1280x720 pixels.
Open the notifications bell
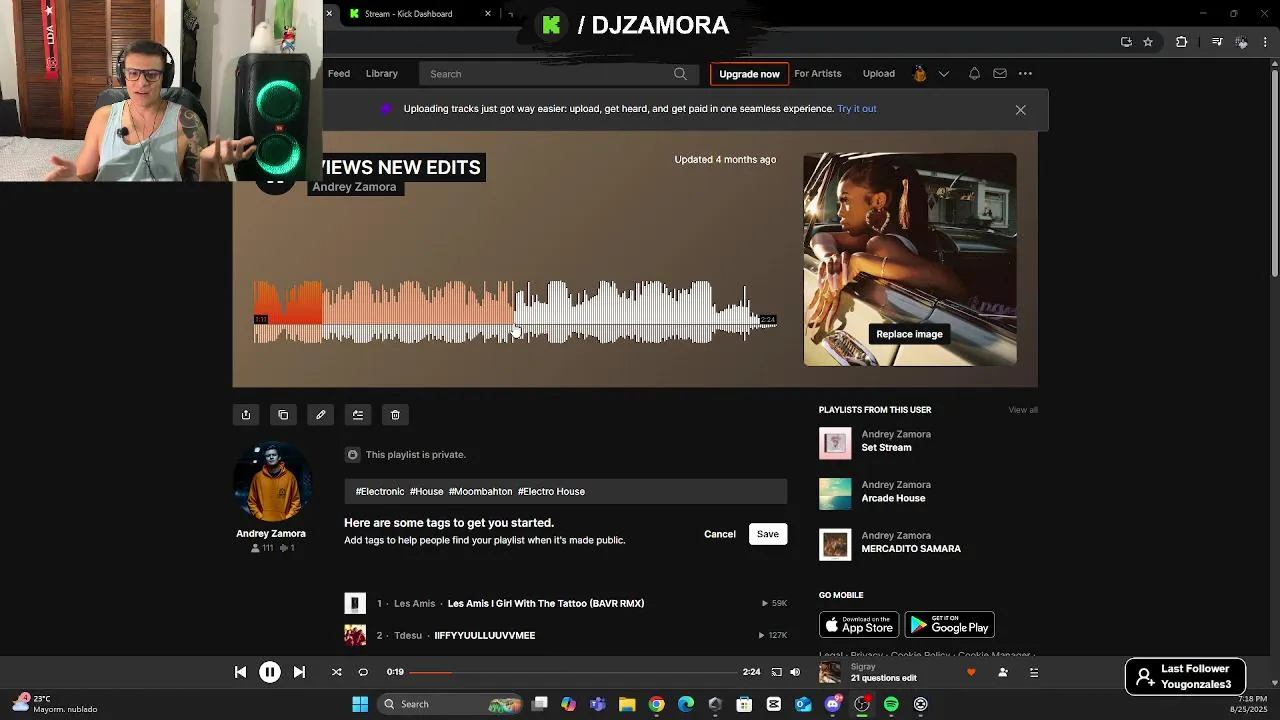click(974, 73)
